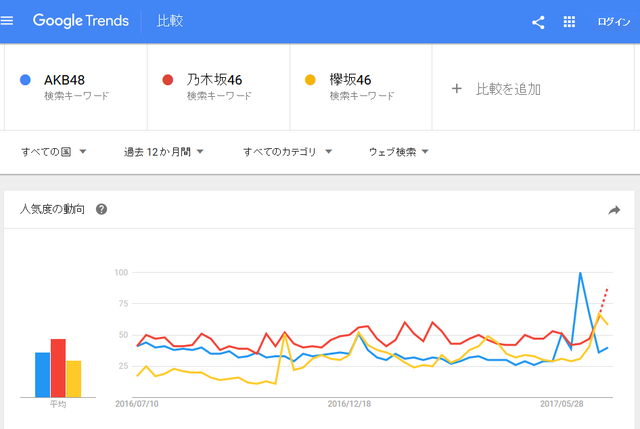Click the blue AKB48 color dot
Viewport: 640px width, 429px height.
(x=25, y=80)
